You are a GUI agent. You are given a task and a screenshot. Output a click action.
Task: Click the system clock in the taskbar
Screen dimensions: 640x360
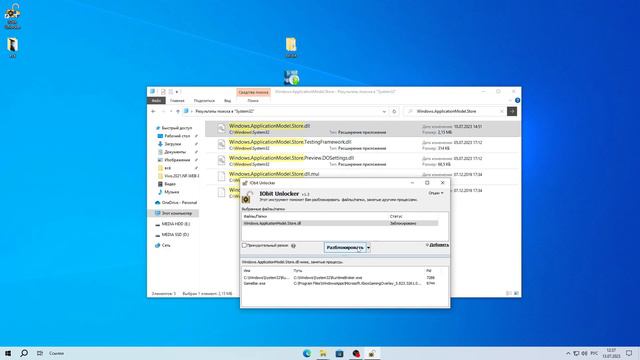[x=611, y=353]
